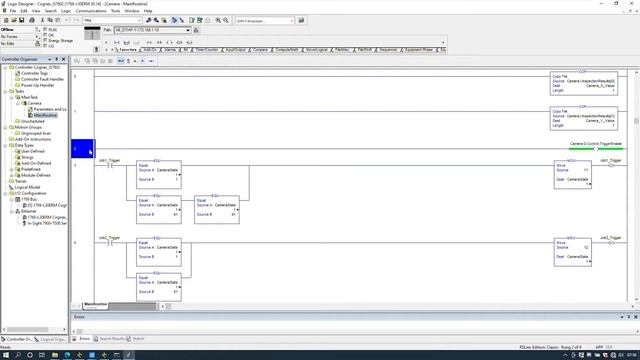Open the Path combo box dropdown

pyautogui.click(x=188, y=30)
